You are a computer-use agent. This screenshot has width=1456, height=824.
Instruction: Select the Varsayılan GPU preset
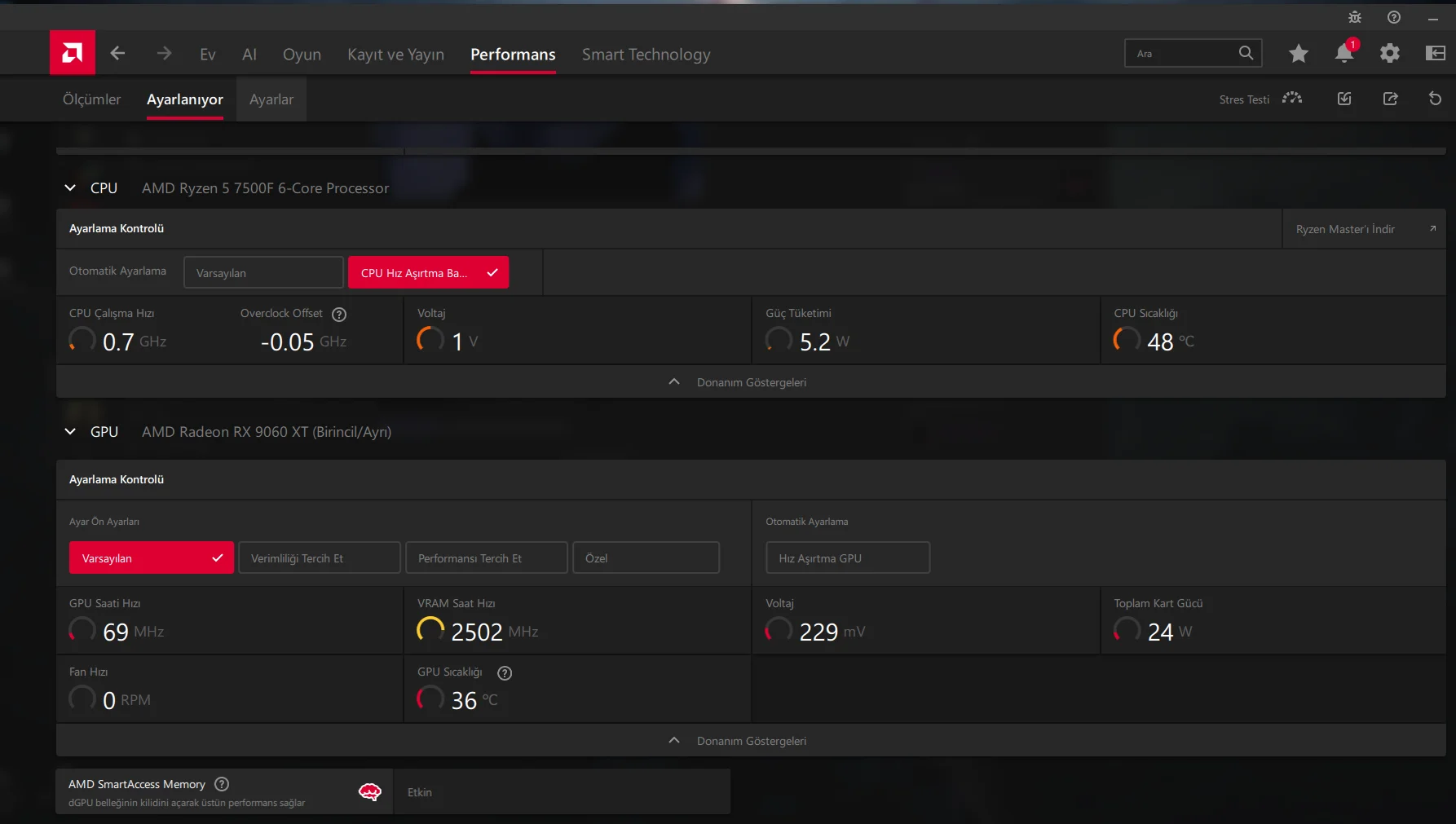152,557
